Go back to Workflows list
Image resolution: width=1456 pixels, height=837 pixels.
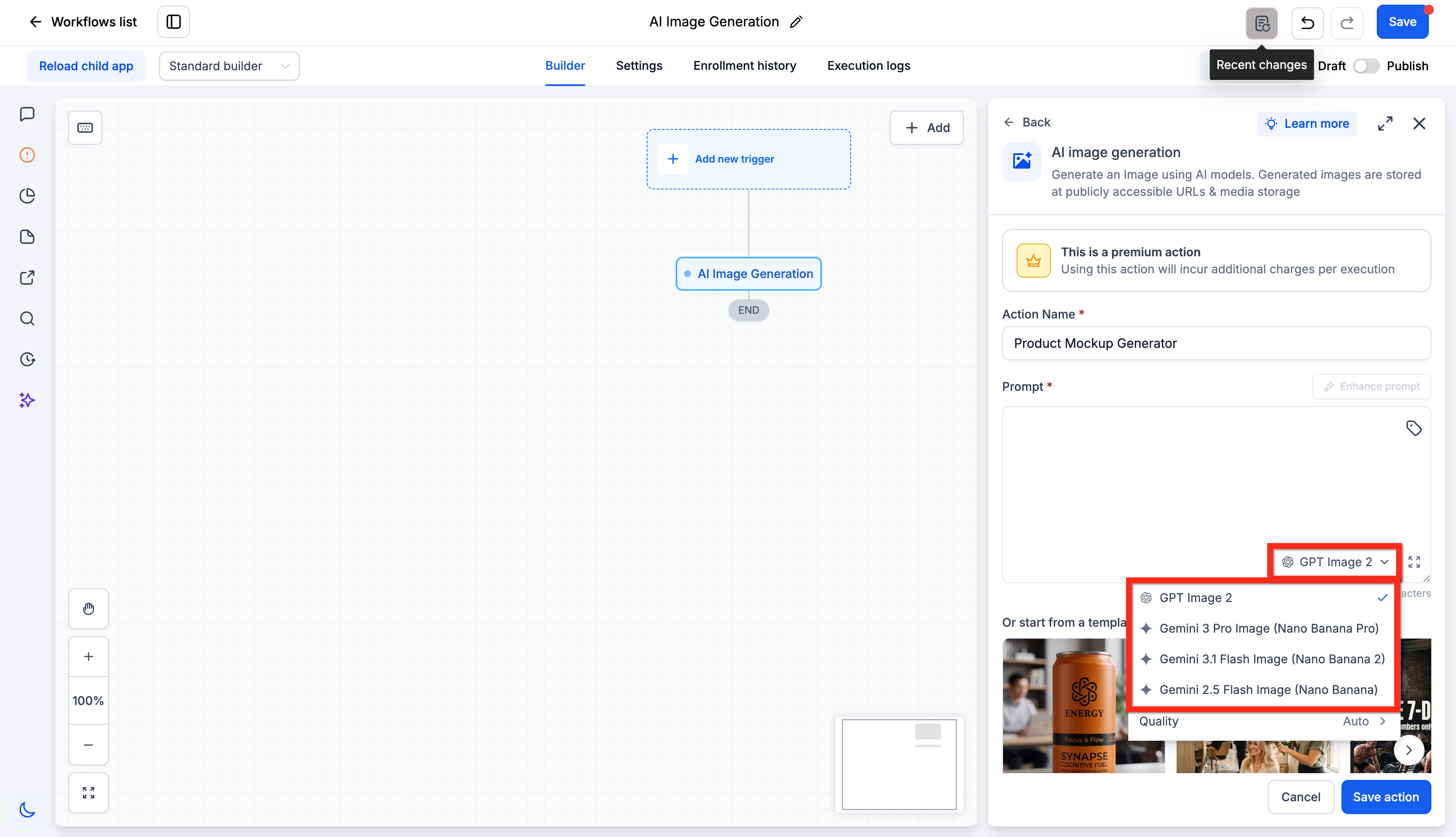[83, 22]
